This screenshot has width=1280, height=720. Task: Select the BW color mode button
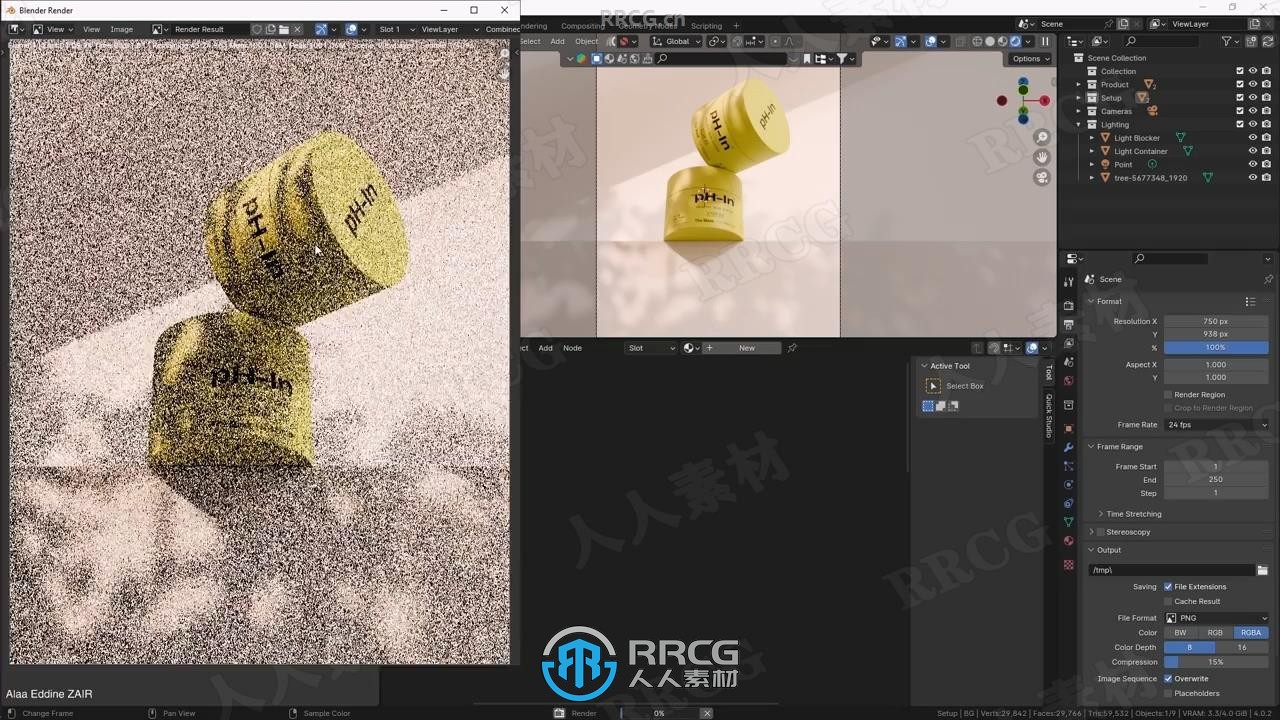1181,633
